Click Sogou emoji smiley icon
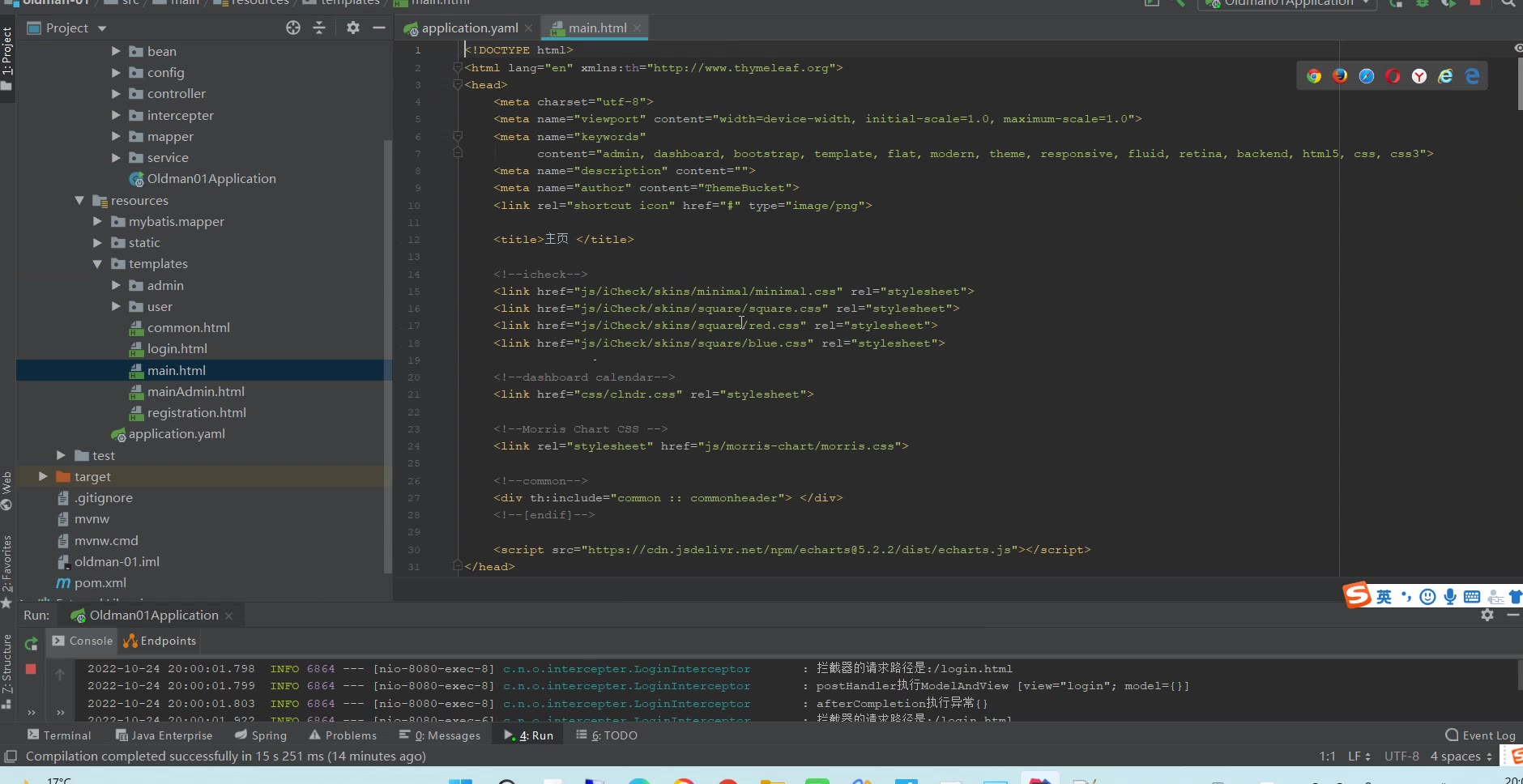 click(1428, 597)
